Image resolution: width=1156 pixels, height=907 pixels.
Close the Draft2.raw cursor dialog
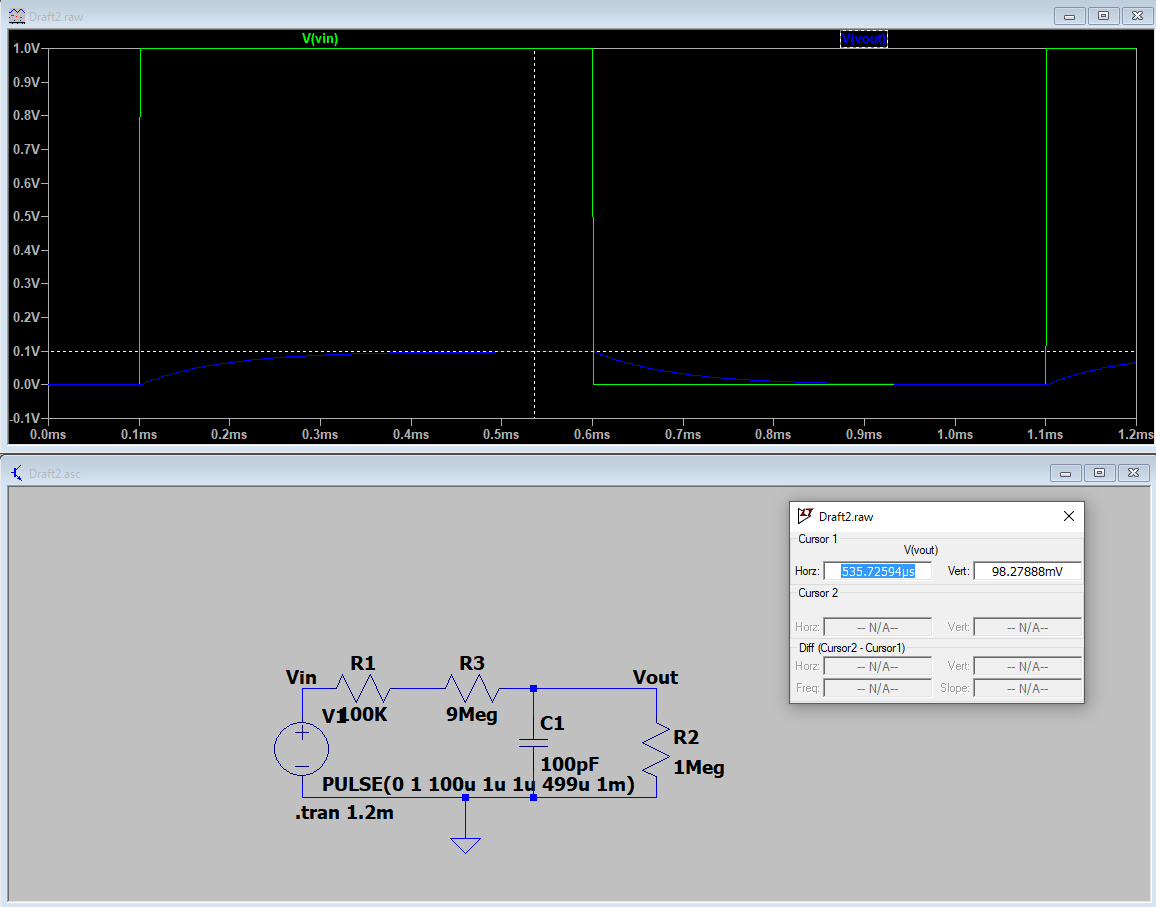[x=1068, y=516]
